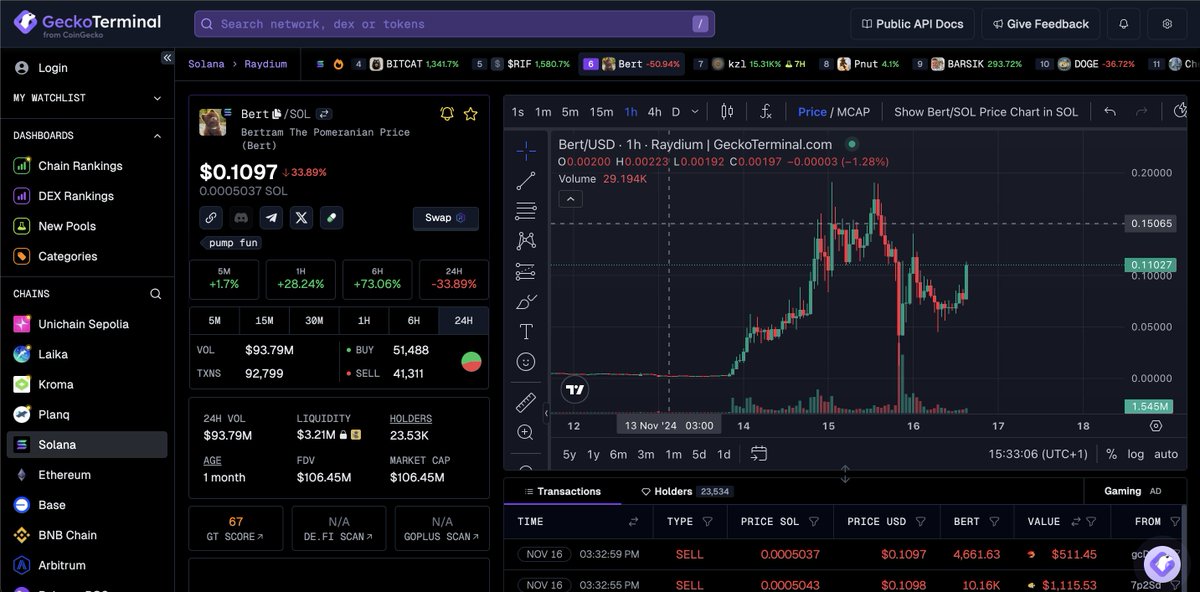The width and height of the screenshot is (1200, 592).
Task: Collapse the Dashboards section
Action: pyautogui.click(x=157, y=135)
